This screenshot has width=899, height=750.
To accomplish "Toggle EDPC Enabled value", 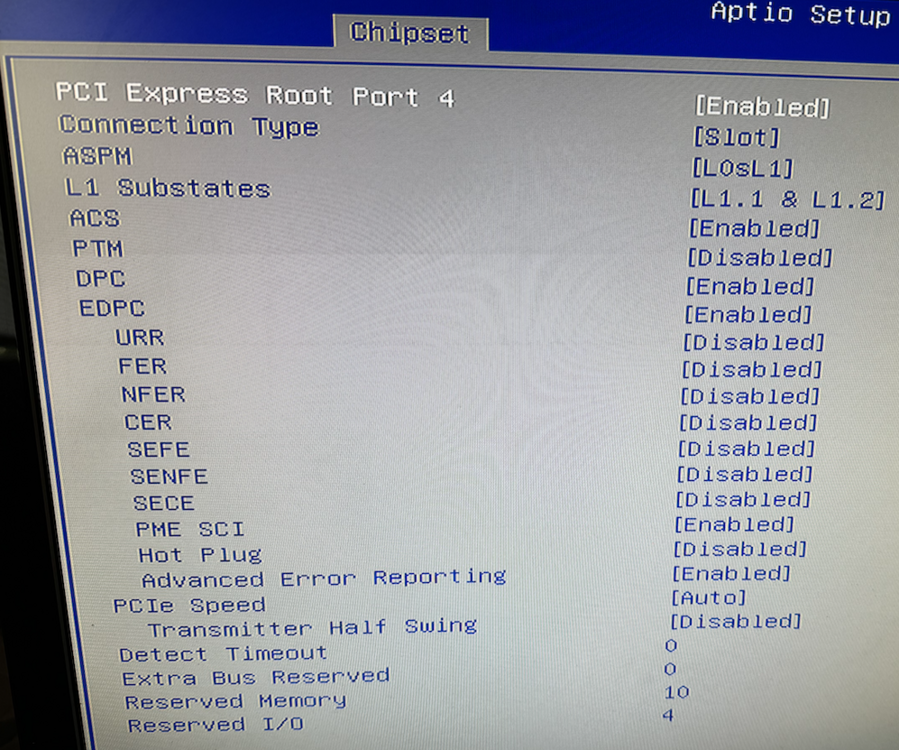I will point(748,314).
